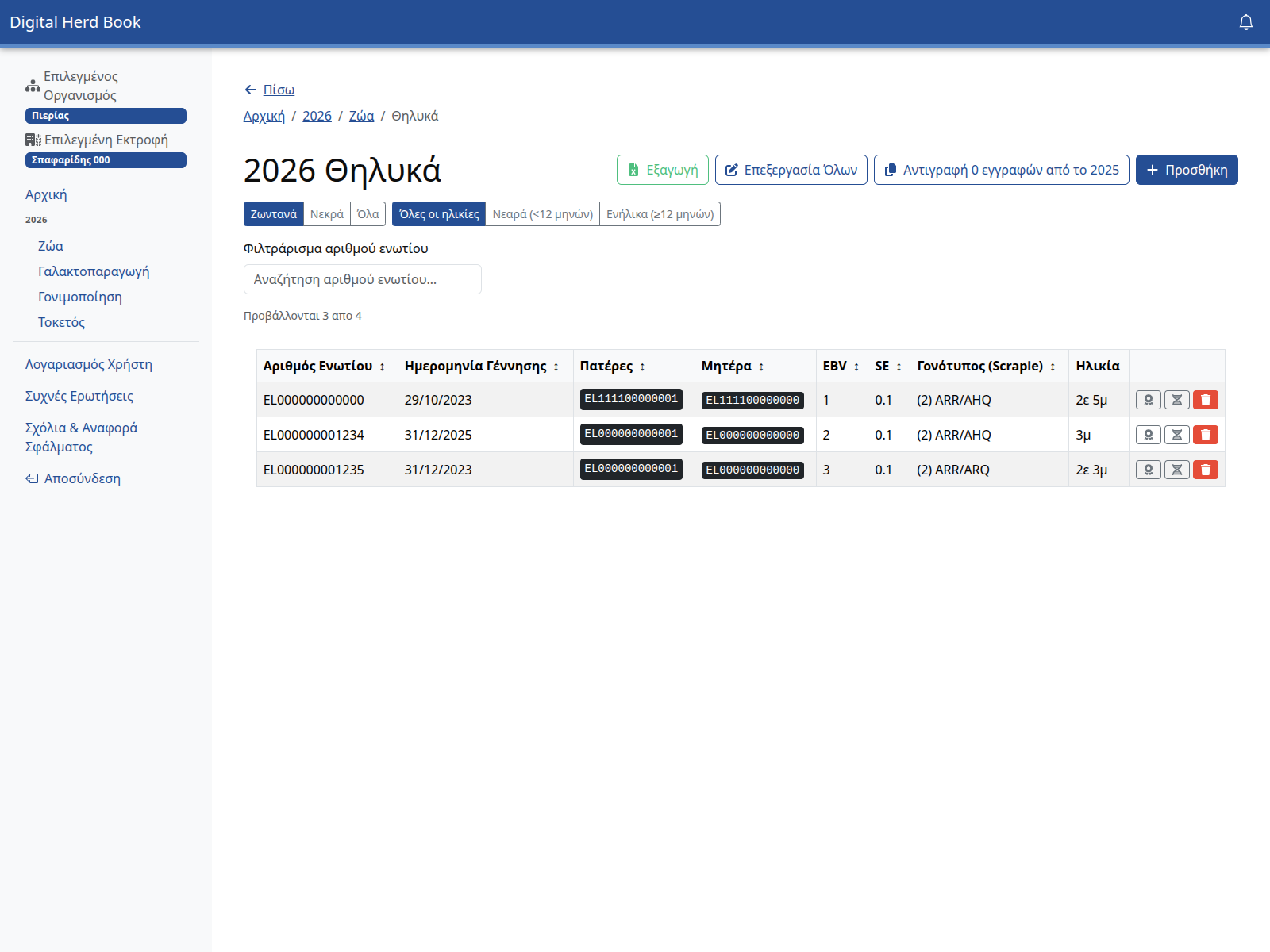
Task: Click award ribbon icon for EL000000001234
Action: click(x=1148, y=435)
